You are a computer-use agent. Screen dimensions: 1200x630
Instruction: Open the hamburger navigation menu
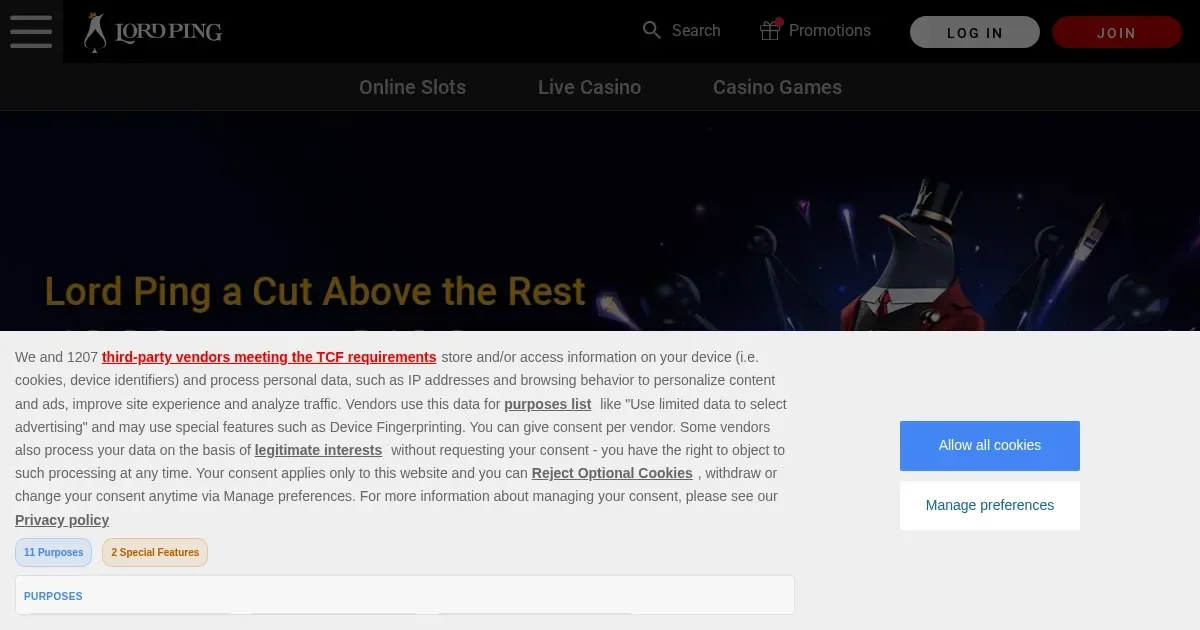[x=31, y=31]
